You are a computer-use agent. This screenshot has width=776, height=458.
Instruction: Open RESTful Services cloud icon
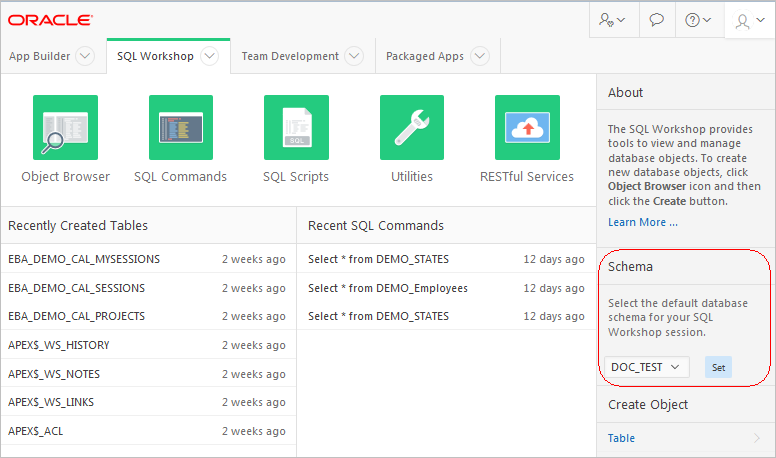527,128
